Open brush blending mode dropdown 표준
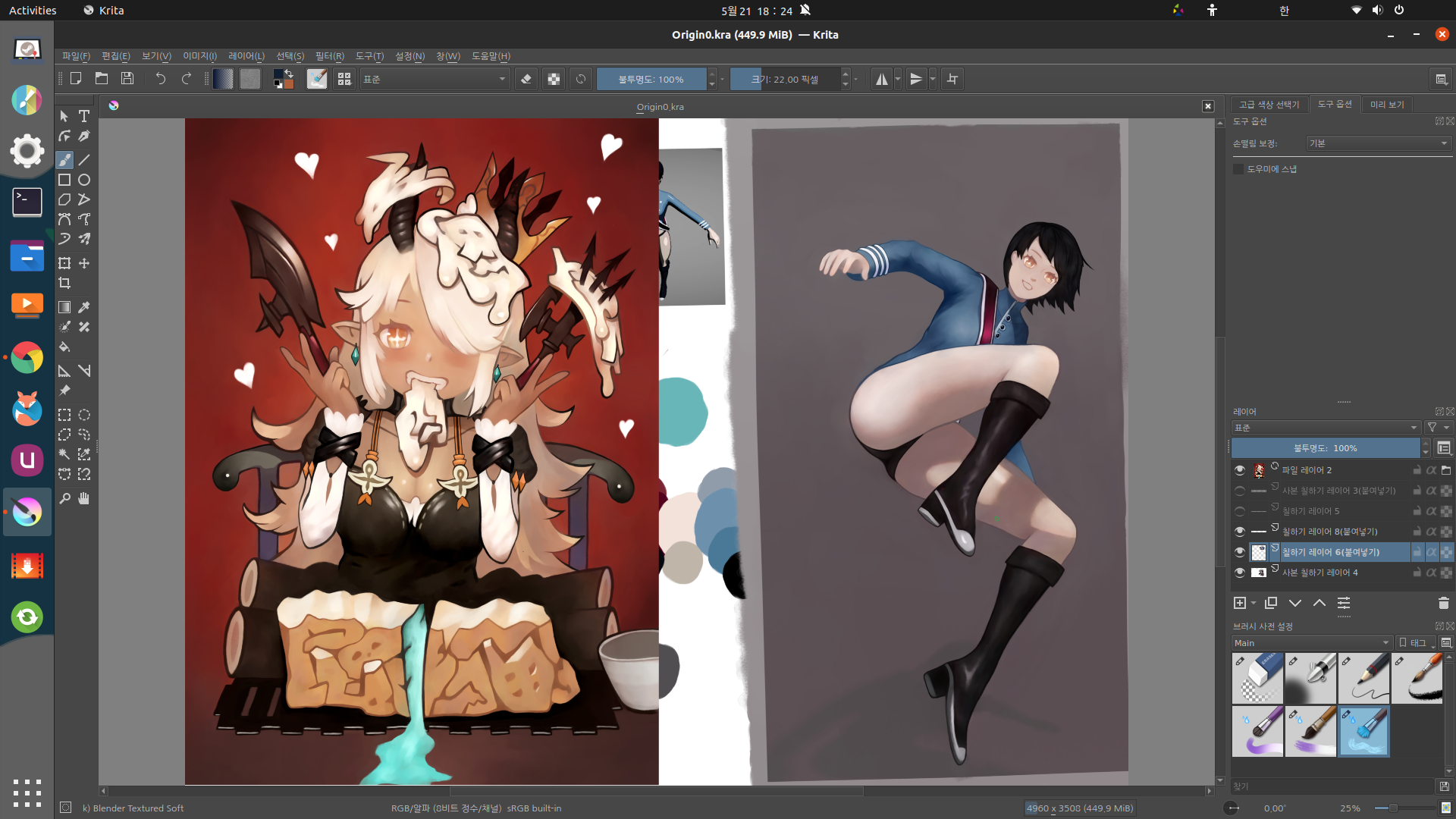Screen dimensions: 1456x819 434,79
